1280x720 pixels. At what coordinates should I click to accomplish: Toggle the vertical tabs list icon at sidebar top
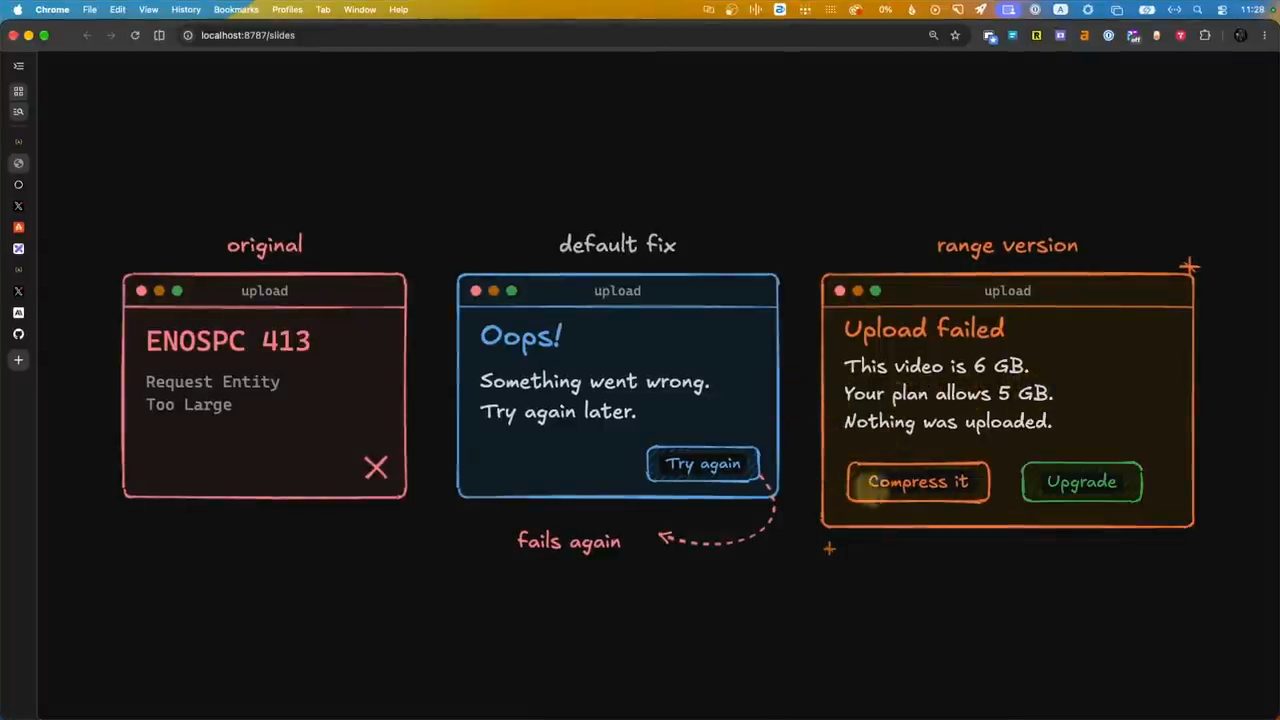[18, 66]
